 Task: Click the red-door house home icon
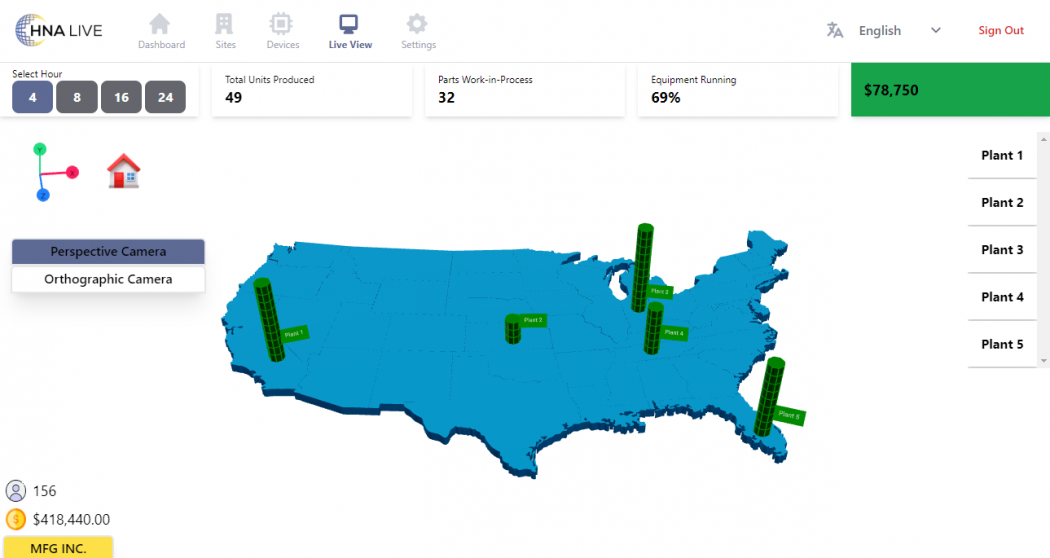[124, 172]
